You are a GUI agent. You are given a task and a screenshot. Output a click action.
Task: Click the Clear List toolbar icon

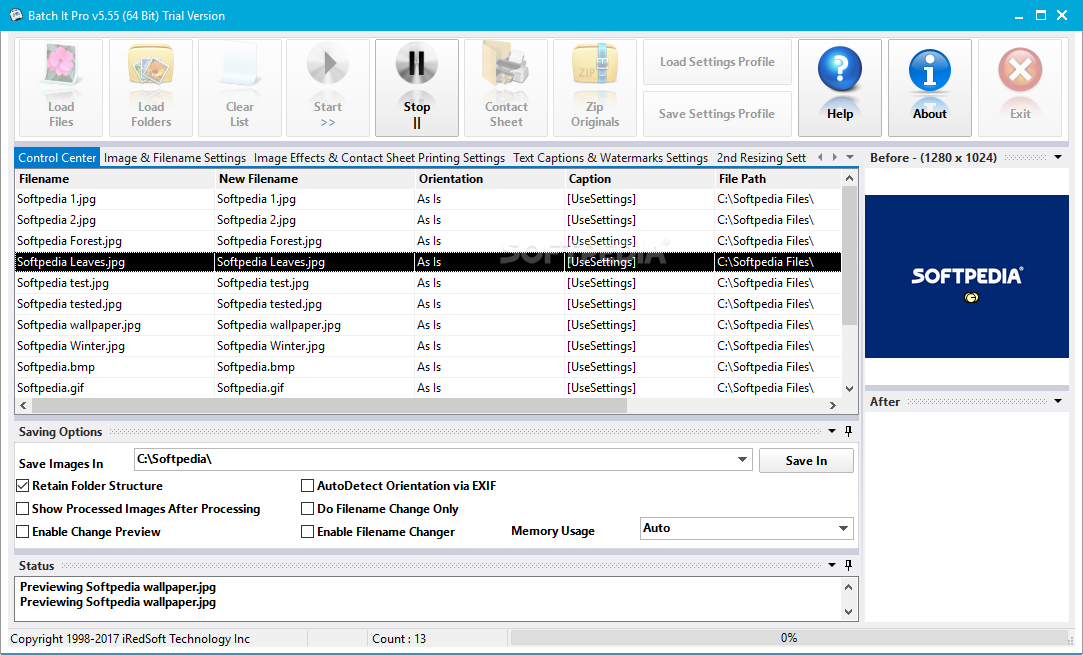[x=240, y=88]
